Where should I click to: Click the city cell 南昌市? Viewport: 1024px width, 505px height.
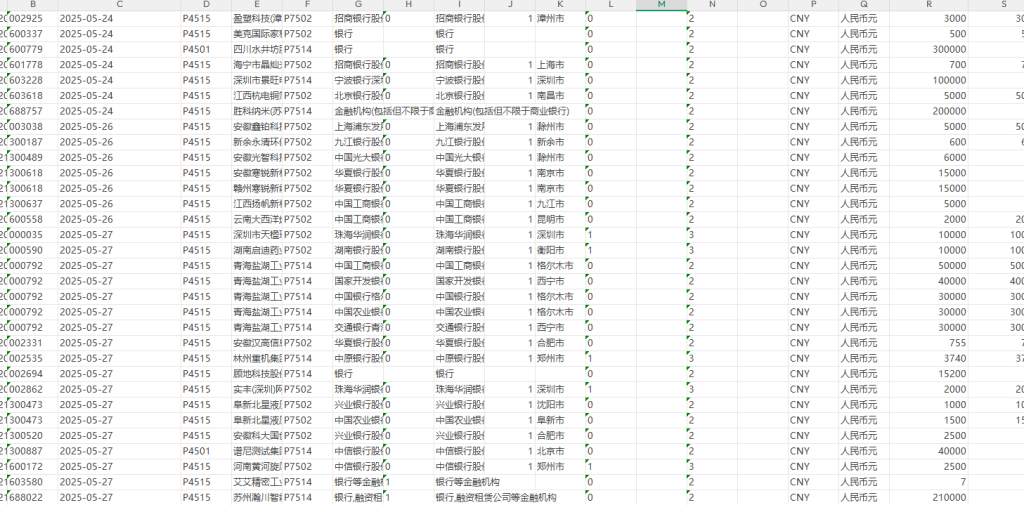click(x=560, y=96)
